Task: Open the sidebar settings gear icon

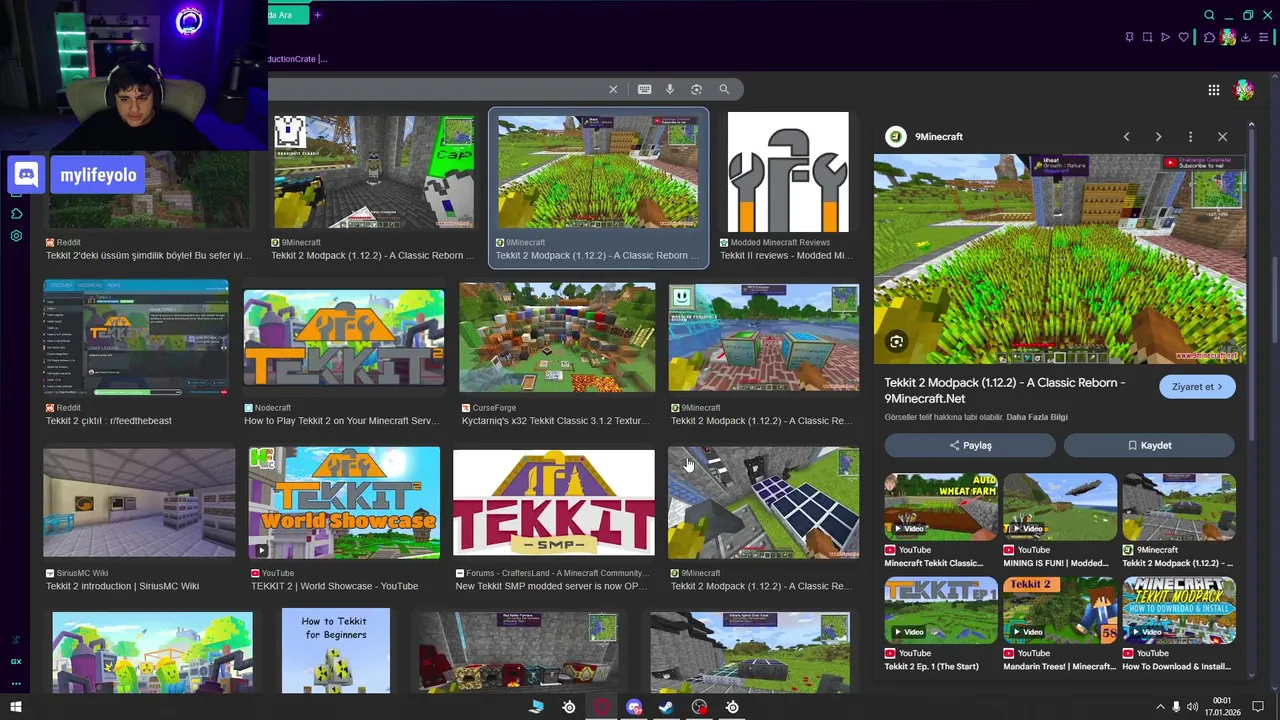Action: pyautogui.click(x=16, y=236)
